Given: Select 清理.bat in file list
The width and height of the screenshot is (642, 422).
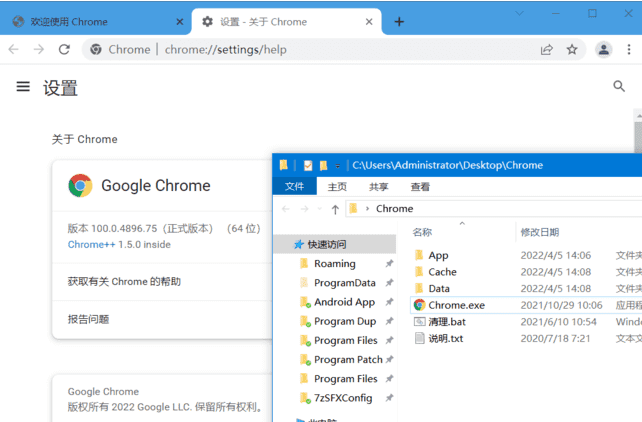Looking at the screenshot, I should (x=447, y=322).
